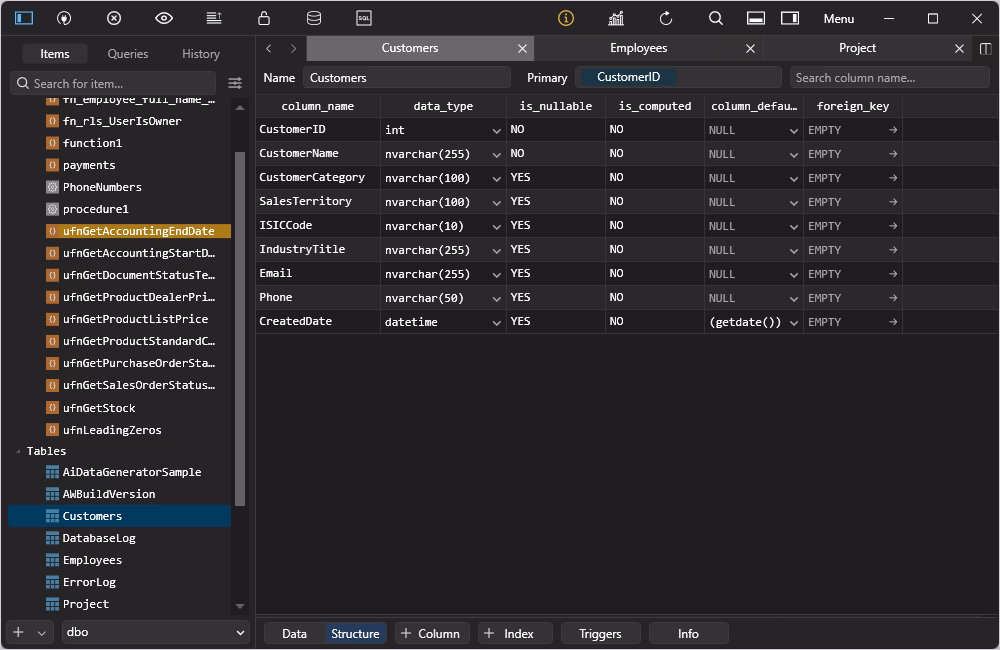Image resolution: width=1000 pixels, height=650 pixels.
Task: Open the chart metrics icon
Action: point(616,18)
